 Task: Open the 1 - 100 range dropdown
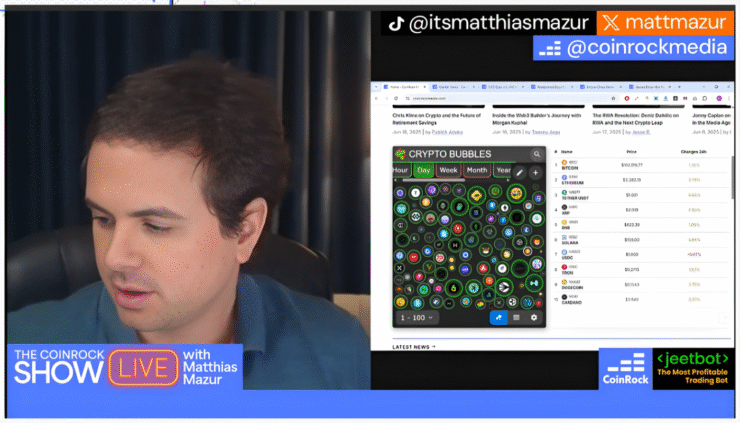[x=417, y=318]
